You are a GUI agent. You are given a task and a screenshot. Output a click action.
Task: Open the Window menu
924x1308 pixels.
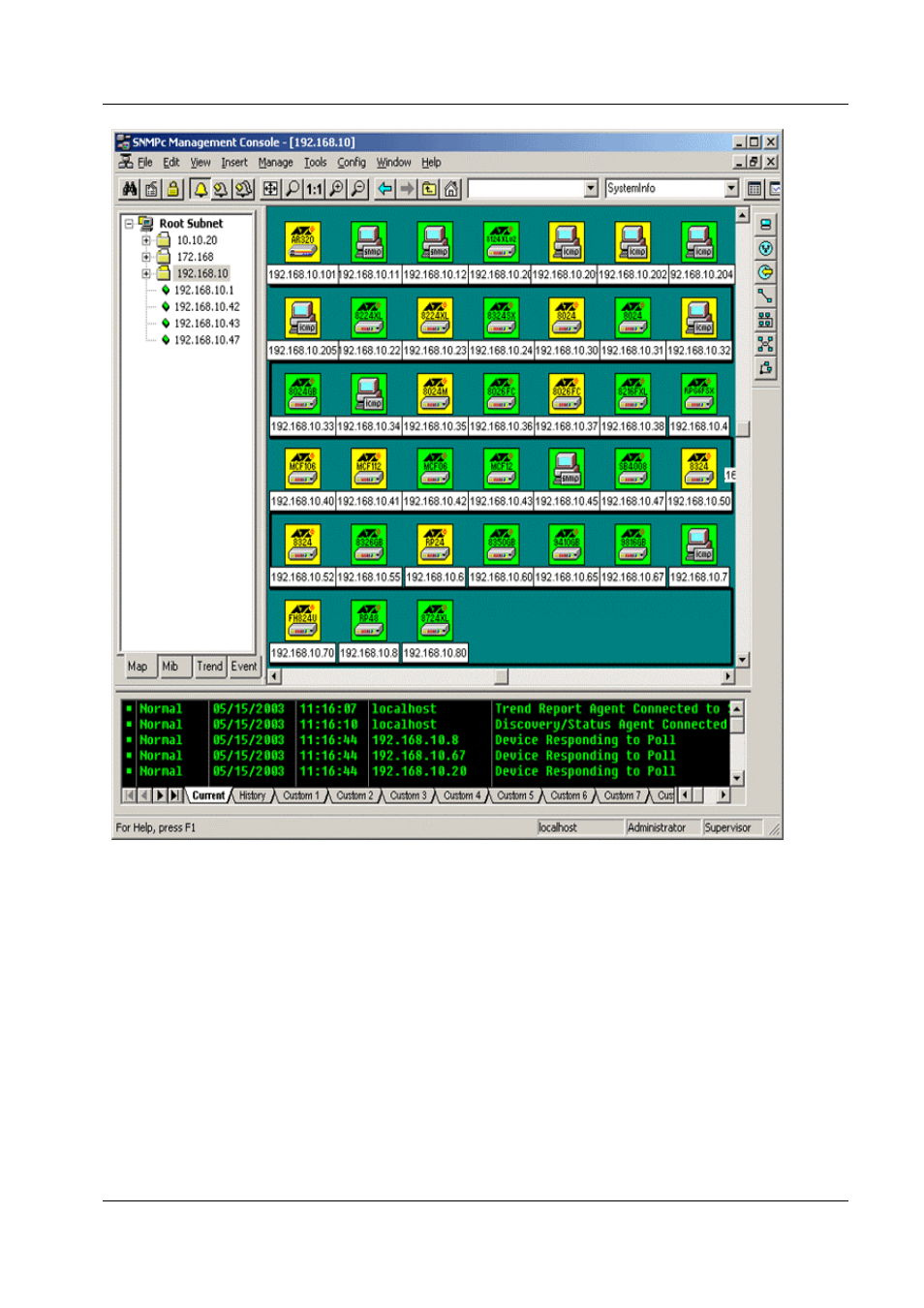tap(394, 163)
